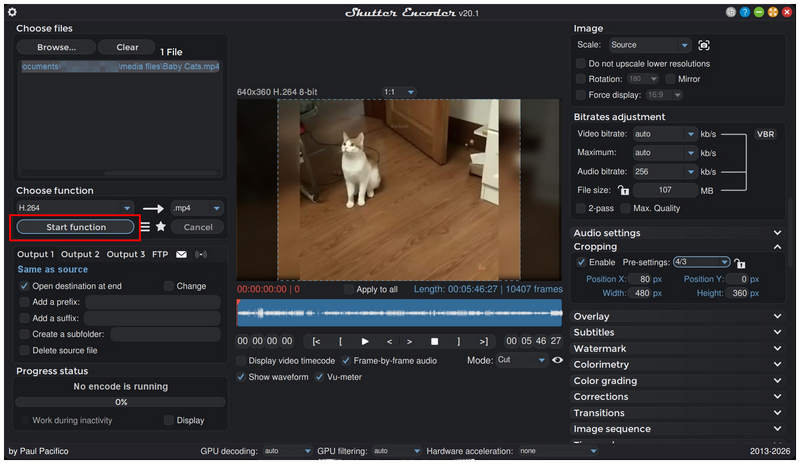
Task: Open the cropping Pre-settings 4/3 dropdown
Action: point(702,262)
